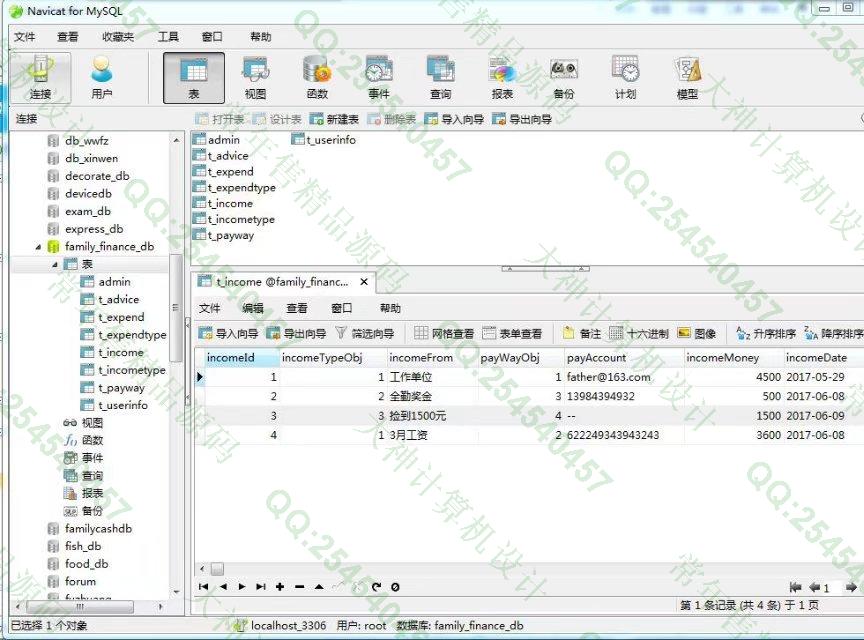Open the 查询 query toolbar icon
This screenshot has height=640, width=864.
coord(440,78)
